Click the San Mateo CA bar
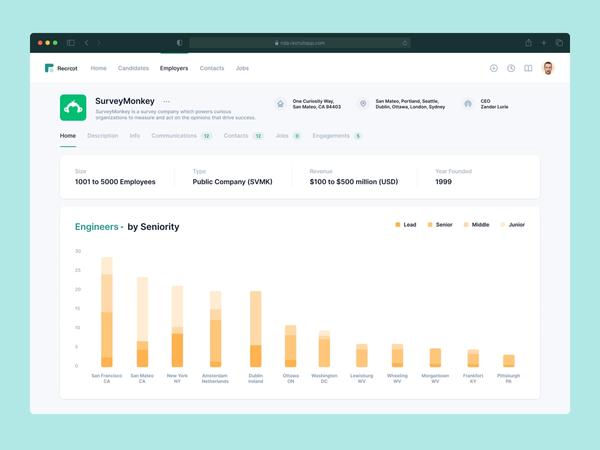 (x=142, y=322)
